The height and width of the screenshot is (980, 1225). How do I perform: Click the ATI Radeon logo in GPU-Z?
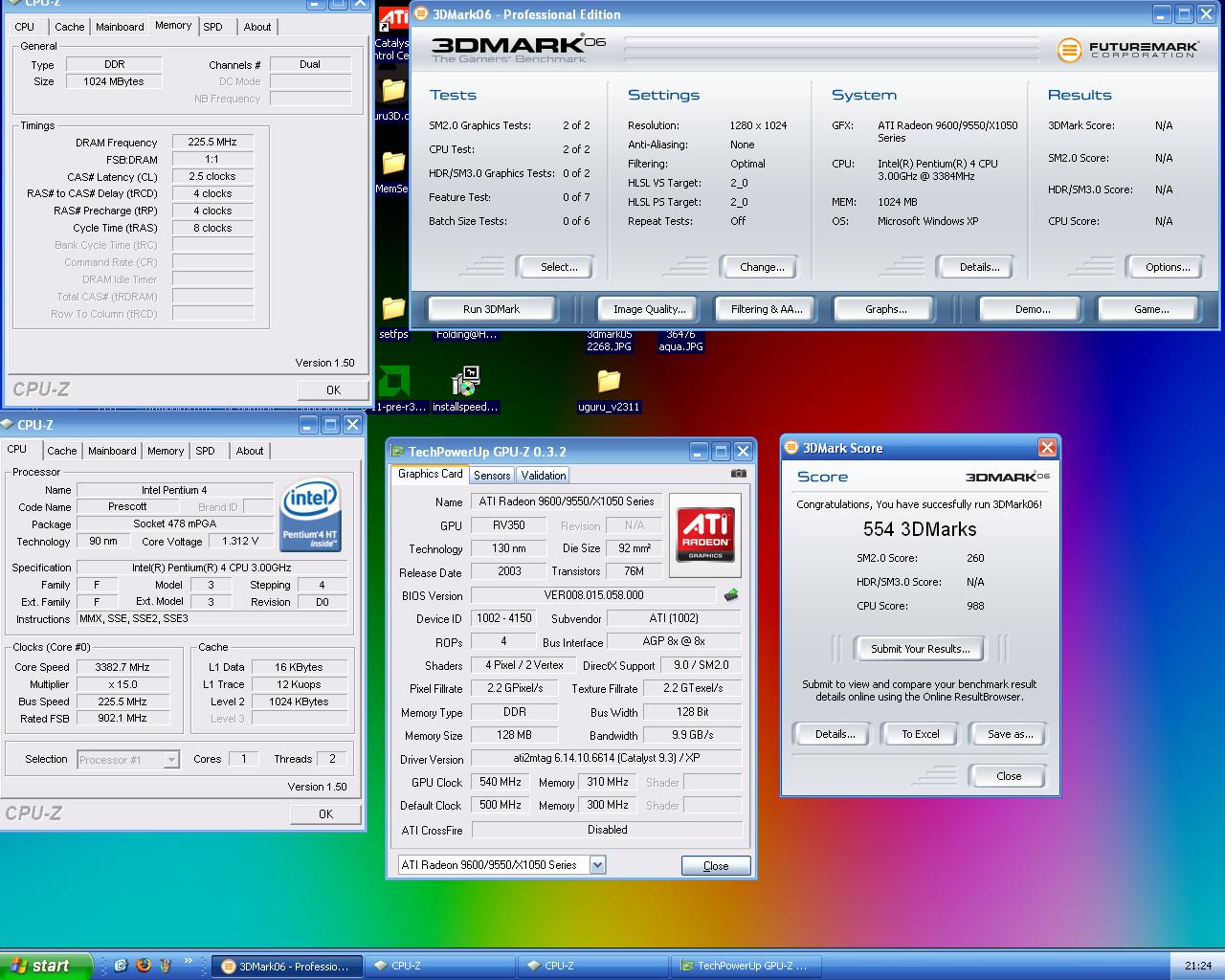(705, 535)
